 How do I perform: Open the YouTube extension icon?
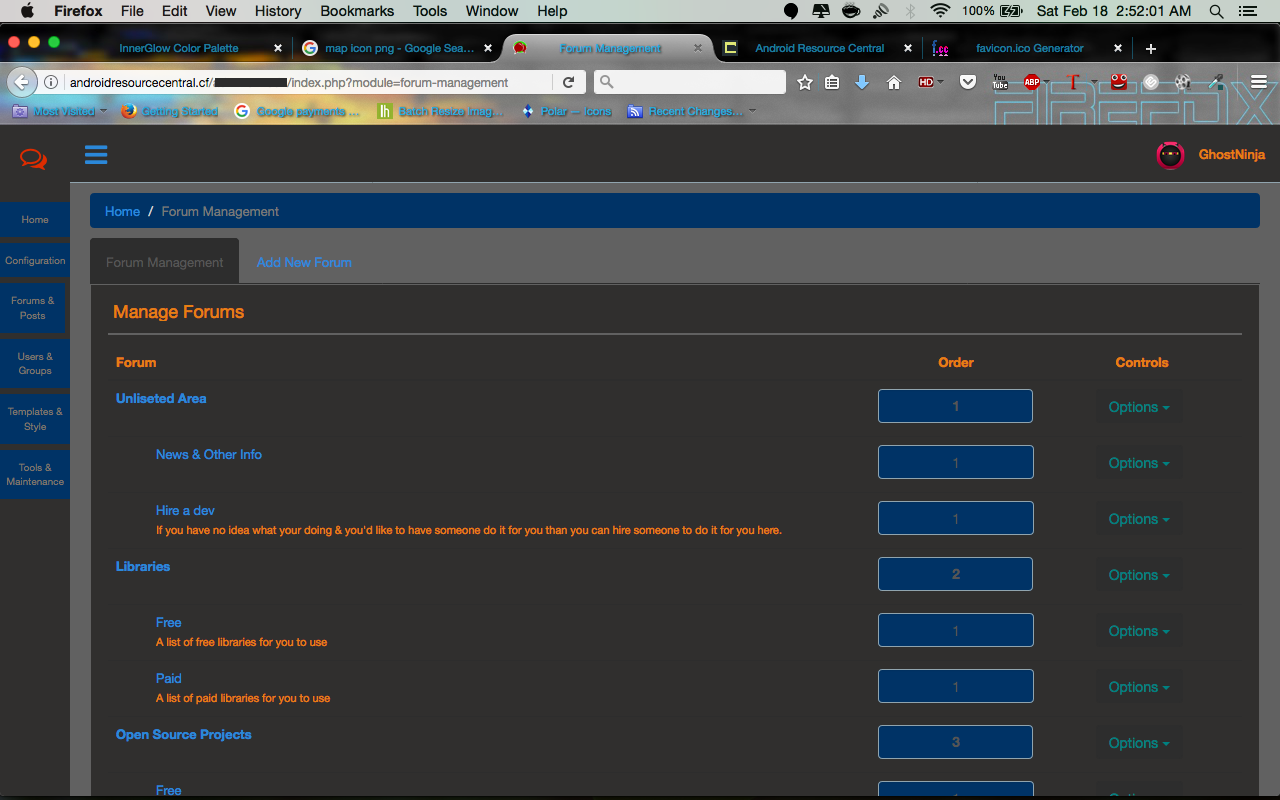point(1000,82)
